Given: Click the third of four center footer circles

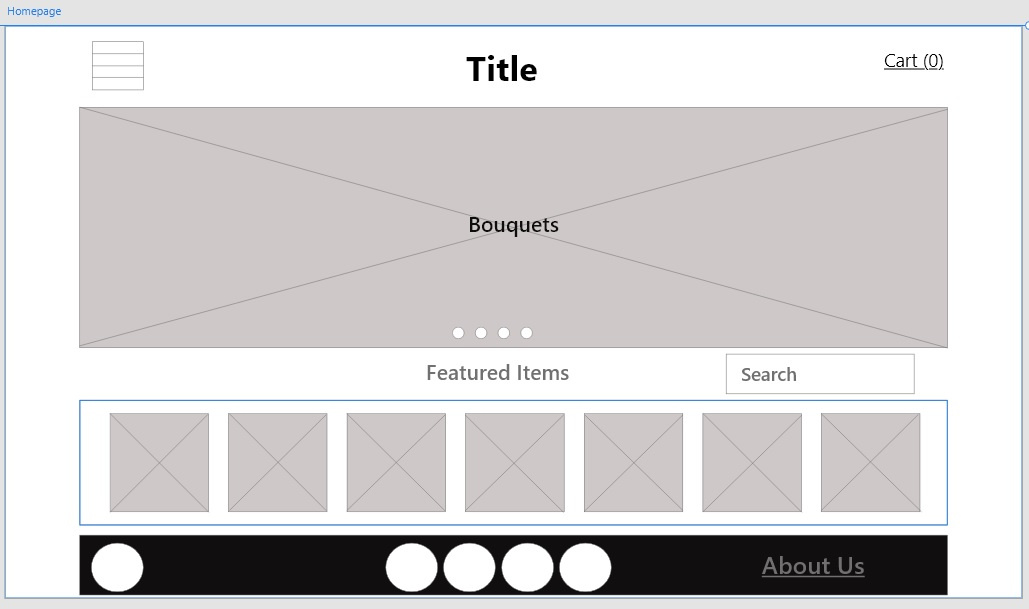Looking at the screenshot, I should (x=527, y=567).
